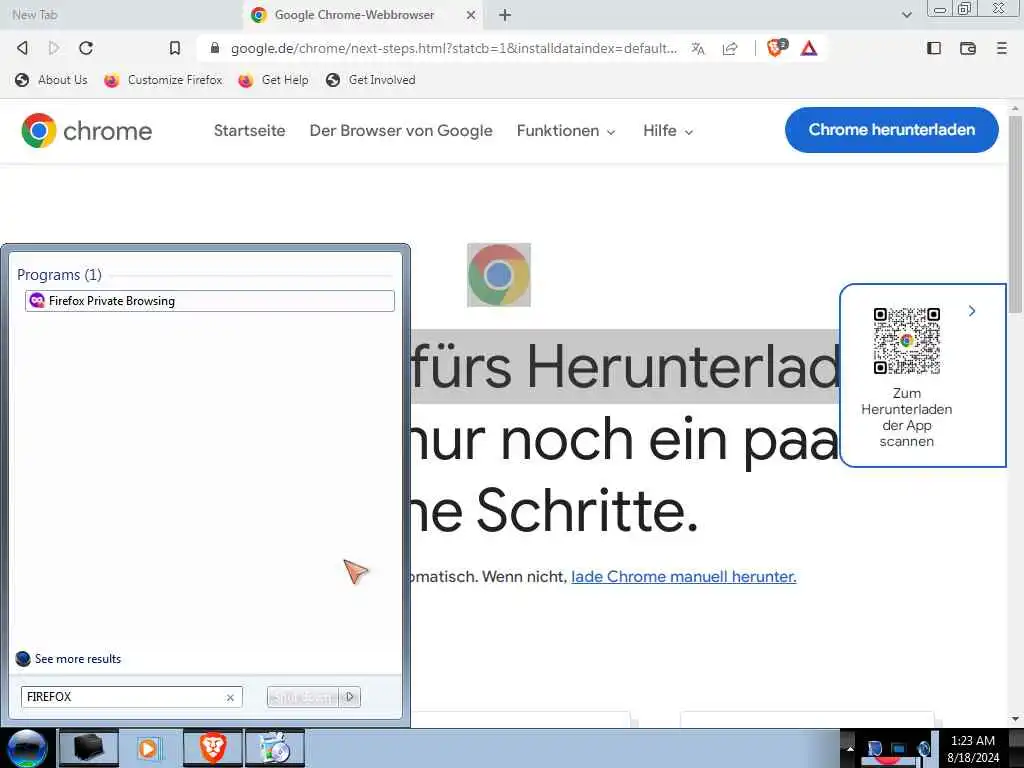Click the network tray icon
Screen dimensions: 1024x768
[899, 748]
